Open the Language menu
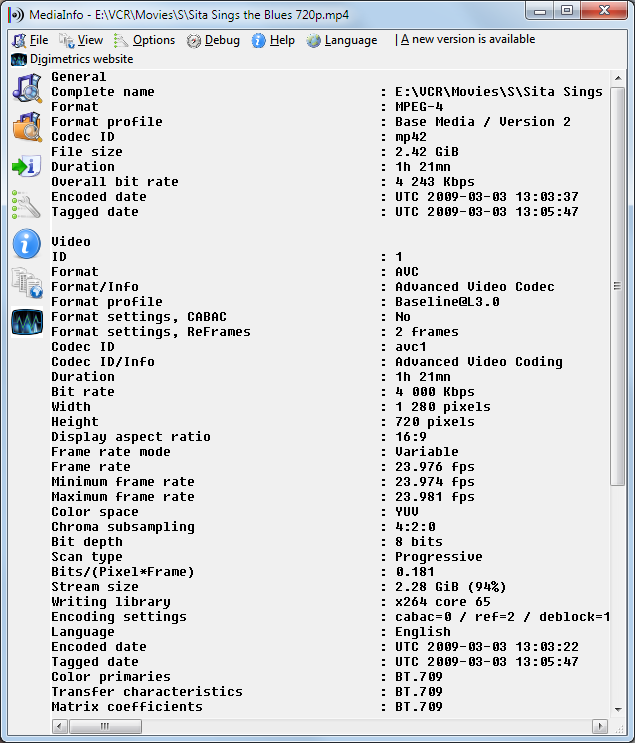The height and width of the screenshot is (743, 635). 342,40
